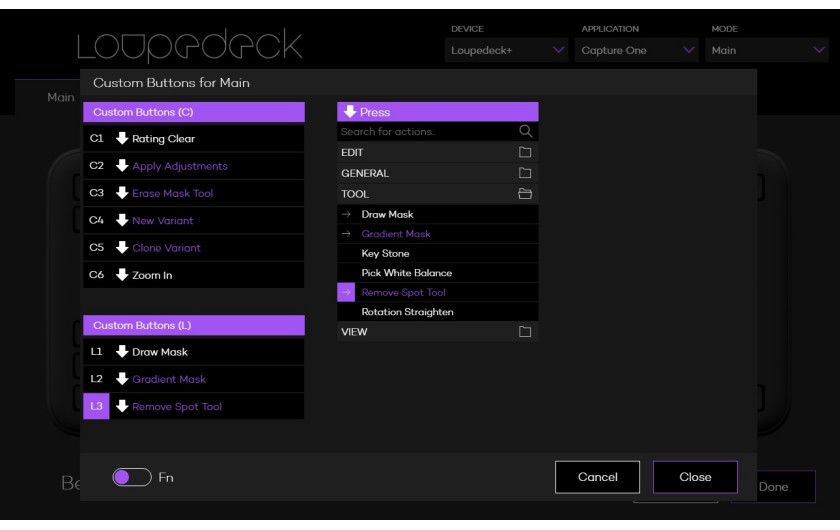Click the L3 row's Remove Spot Tool text
The image size is (840, 530).
[177, 406]
